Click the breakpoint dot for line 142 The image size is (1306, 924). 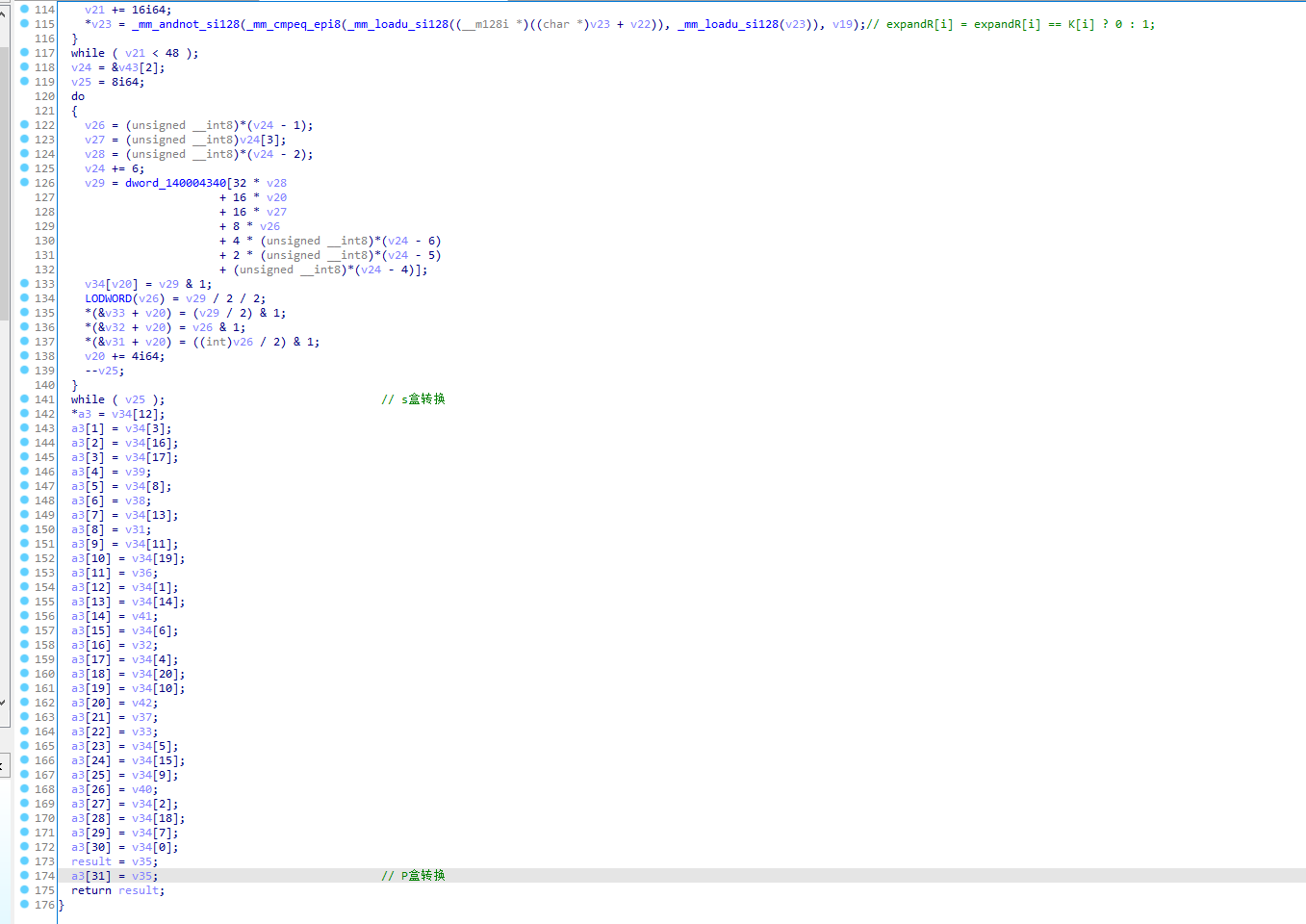point(25,414)
